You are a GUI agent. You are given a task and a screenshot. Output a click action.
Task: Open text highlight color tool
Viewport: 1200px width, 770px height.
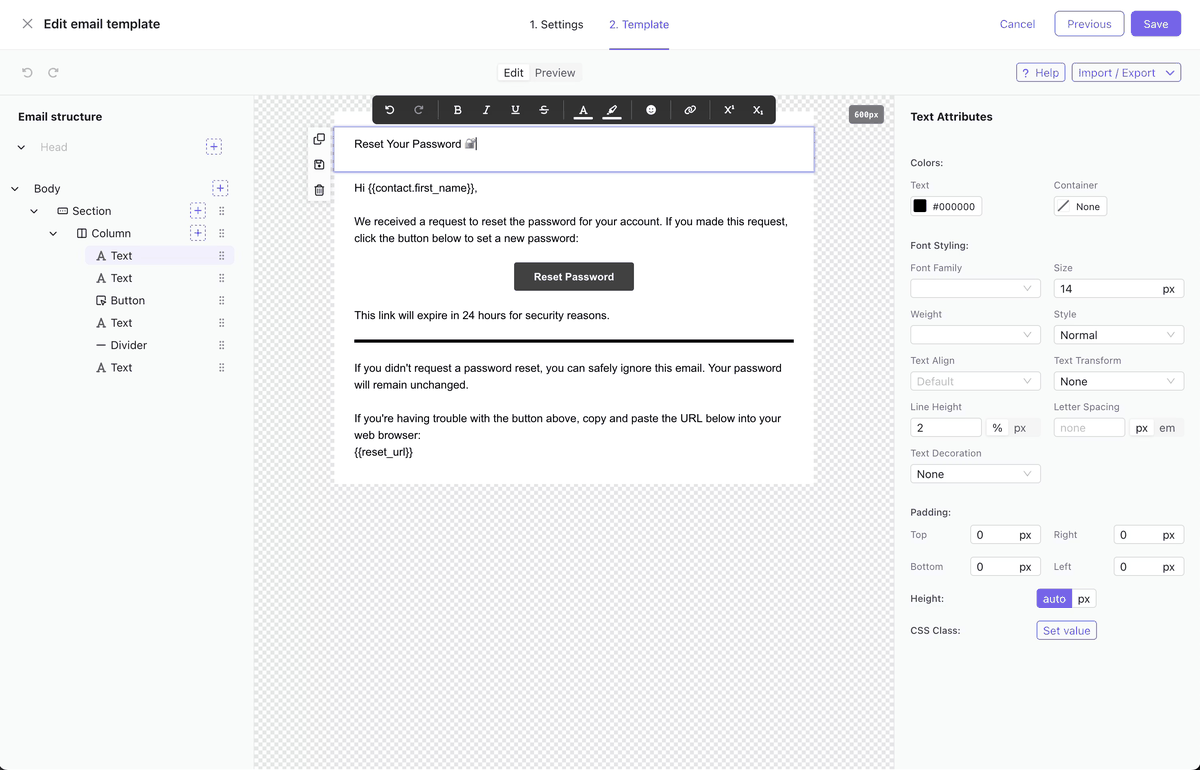point(612,110)
